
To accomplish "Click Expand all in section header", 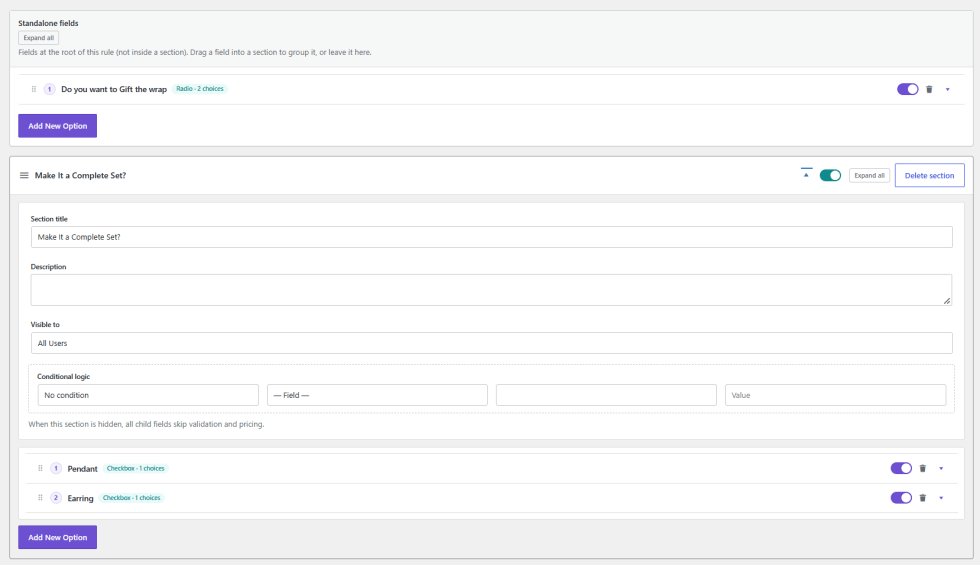I will (869, 176).
